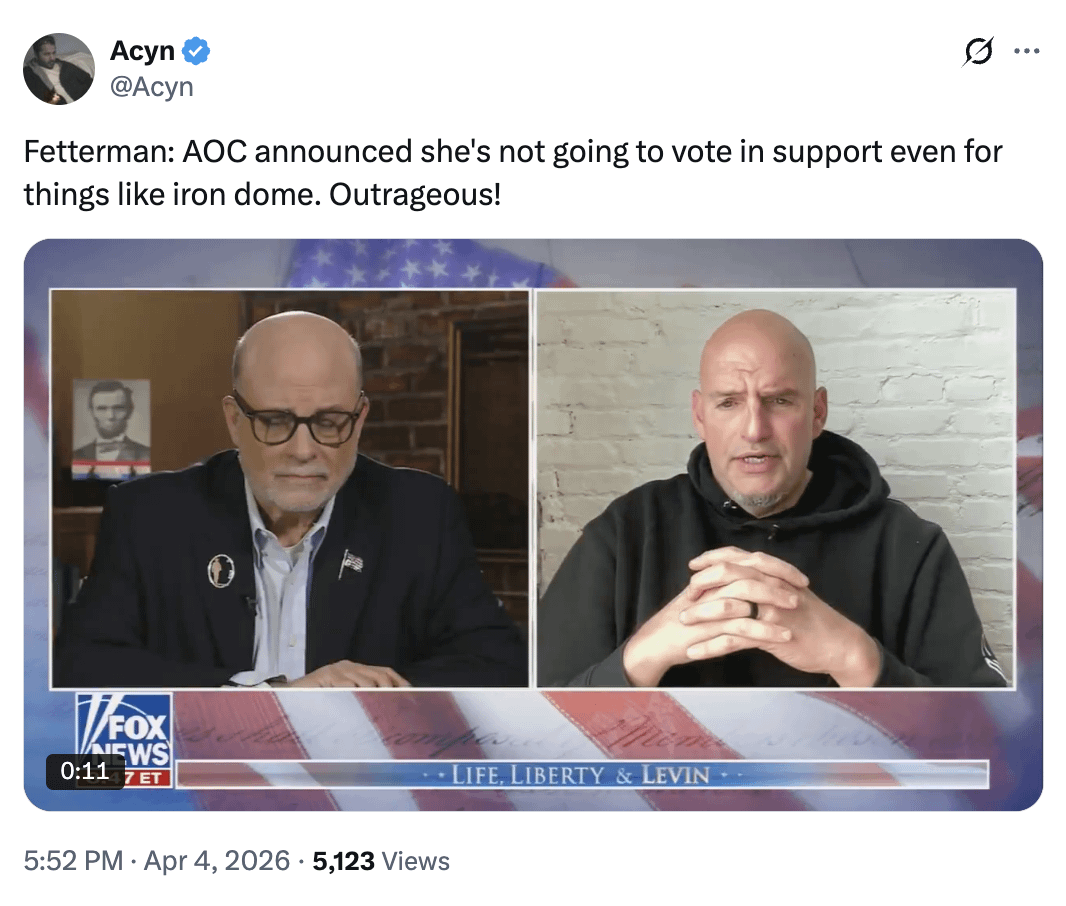The width and height of the screenshot is (1066, 906).
Task: Open the three-dot More options menu
Action: click(x=1027, y=53)
